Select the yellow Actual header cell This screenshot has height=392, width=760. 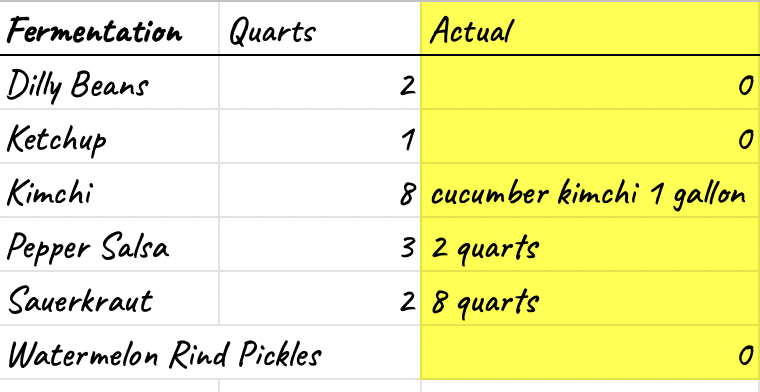pos(590,28)
